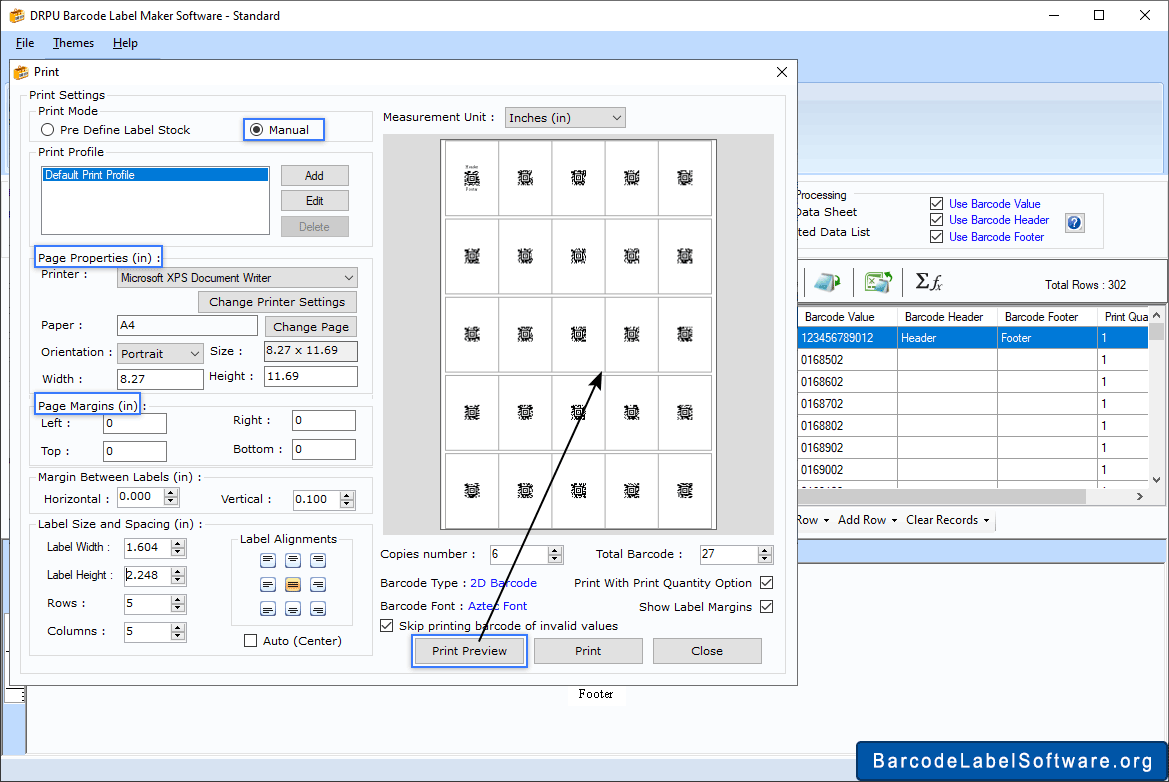Click horizontal scrollbar right arrow in table
Image resolution: width=1169 pixels, height=782 pixels.
(x=1139, y=496)
